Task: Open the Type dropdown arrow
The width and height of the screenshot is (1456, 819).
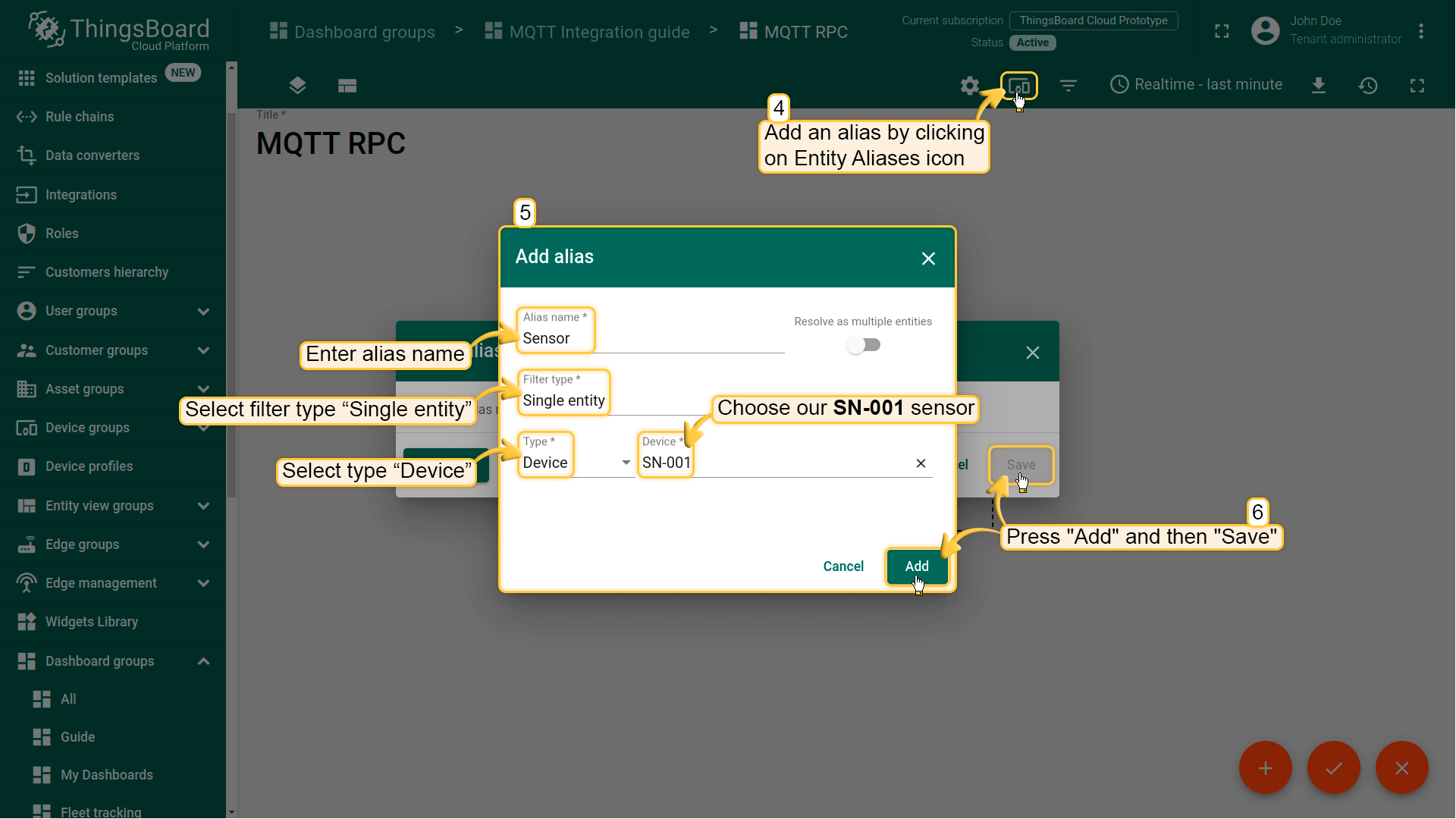Action: click(626, 463)
